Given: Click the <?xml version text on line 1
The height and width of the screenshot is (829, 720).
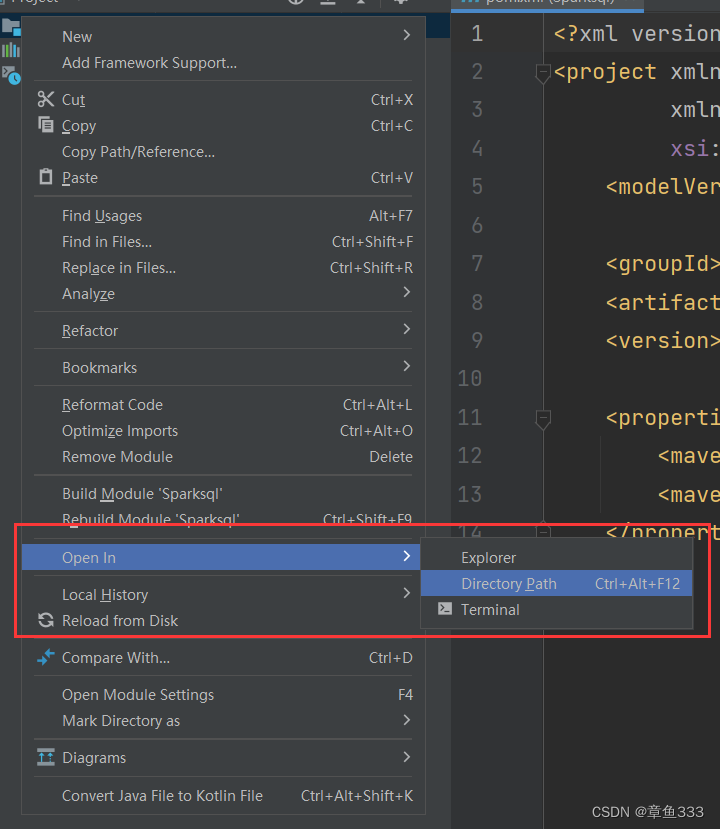Looking at the screenshot, I should [x=636, y=34].
